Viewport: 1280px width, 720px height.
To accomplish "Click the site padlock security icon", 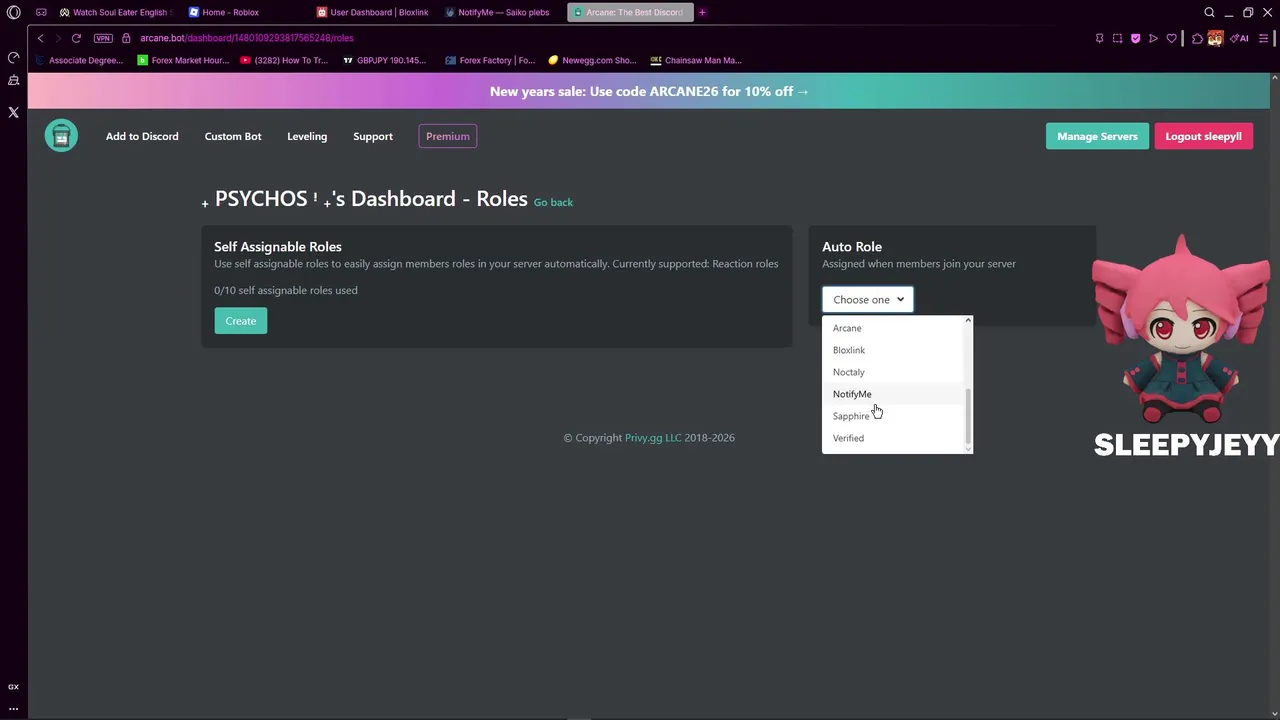I will 126,38.
